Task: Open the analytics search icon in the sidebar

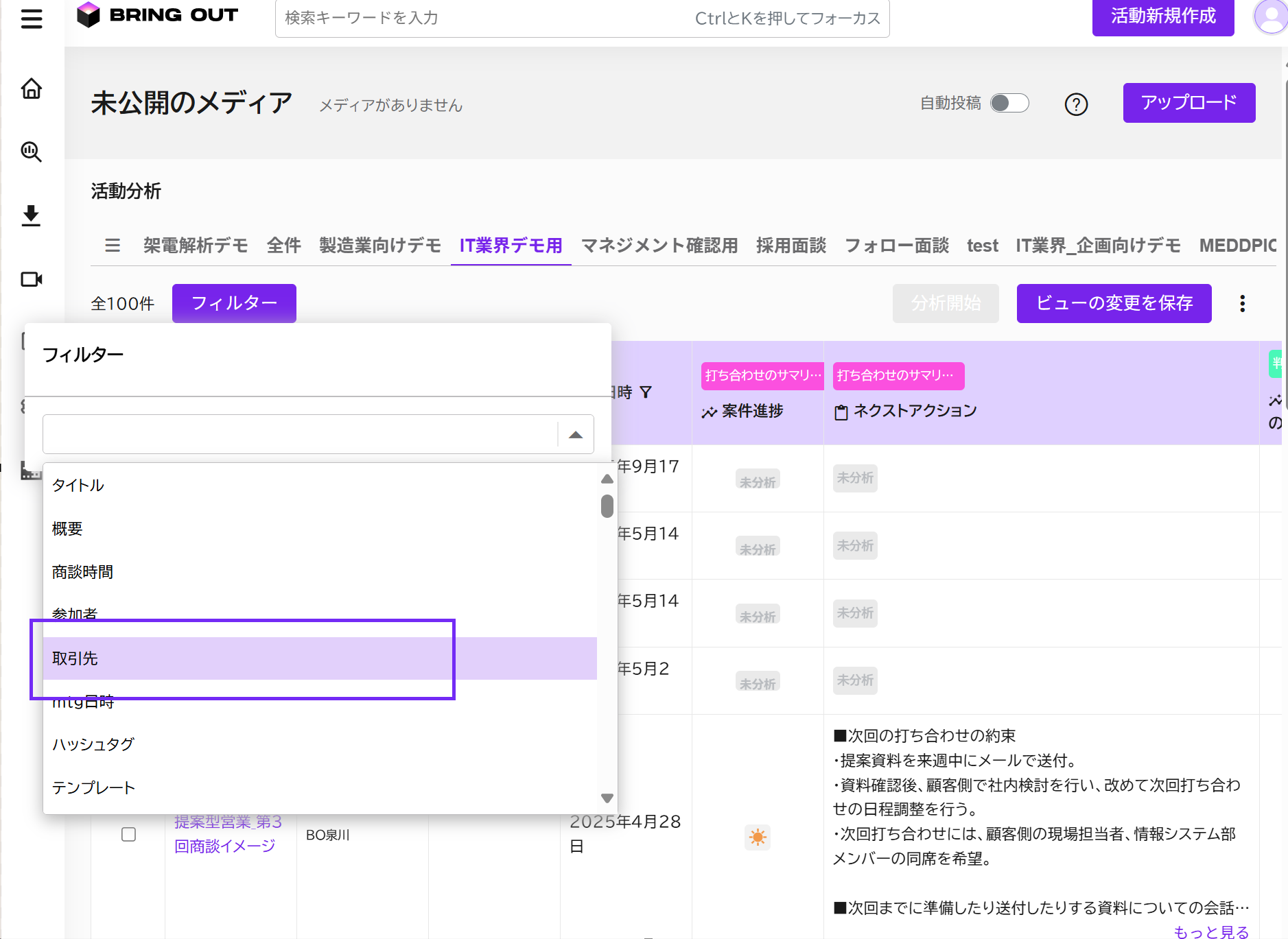Action: tap(32, 152)
